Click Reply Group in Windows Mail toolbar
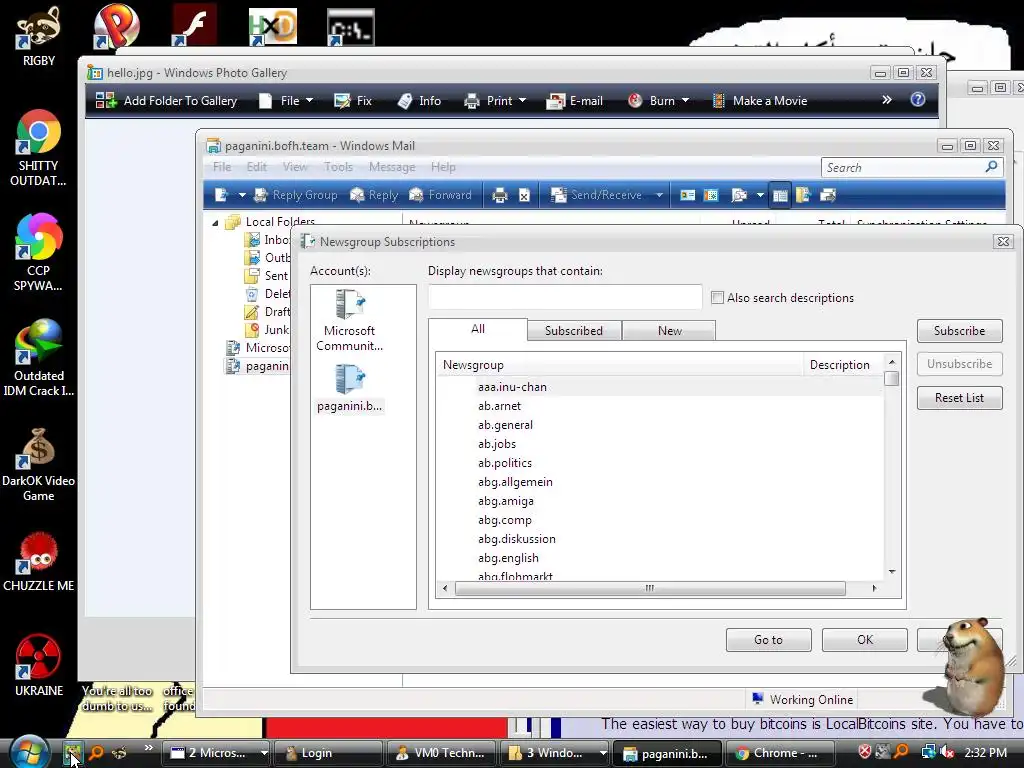 pos(296,195)
